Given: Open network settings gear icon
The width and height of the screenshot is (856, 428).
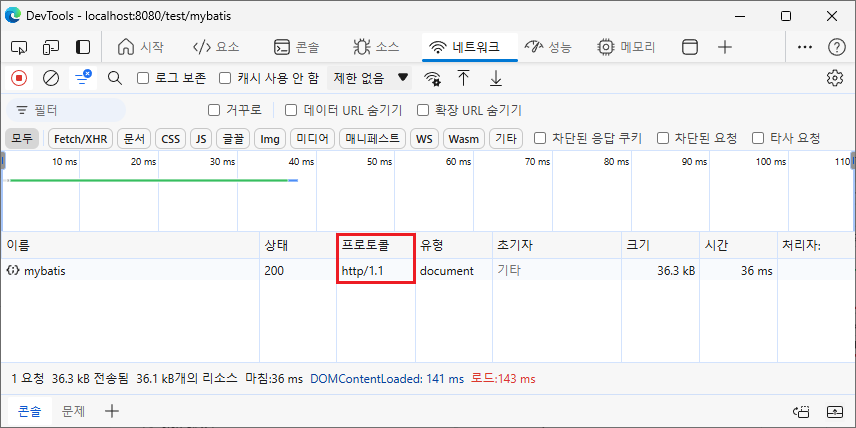Looking at the screenshot, I should pyautogui.click(x=834, y=78).
